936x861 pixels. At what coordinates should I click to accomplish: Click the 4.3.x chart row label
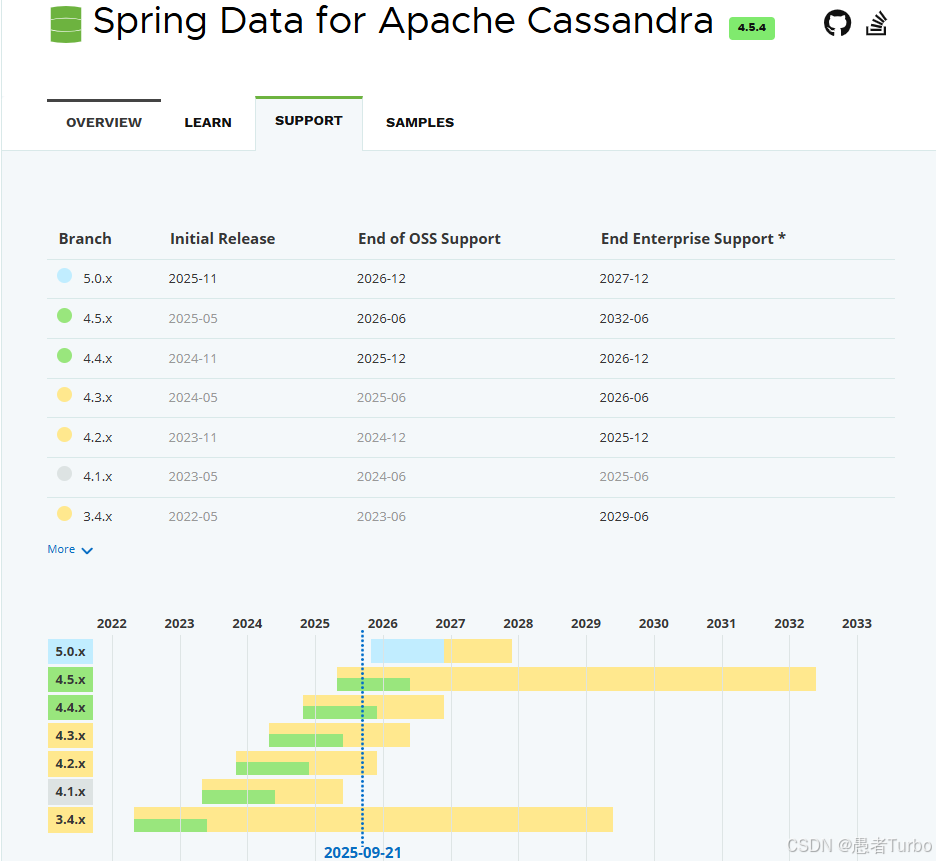click(70, 736)
